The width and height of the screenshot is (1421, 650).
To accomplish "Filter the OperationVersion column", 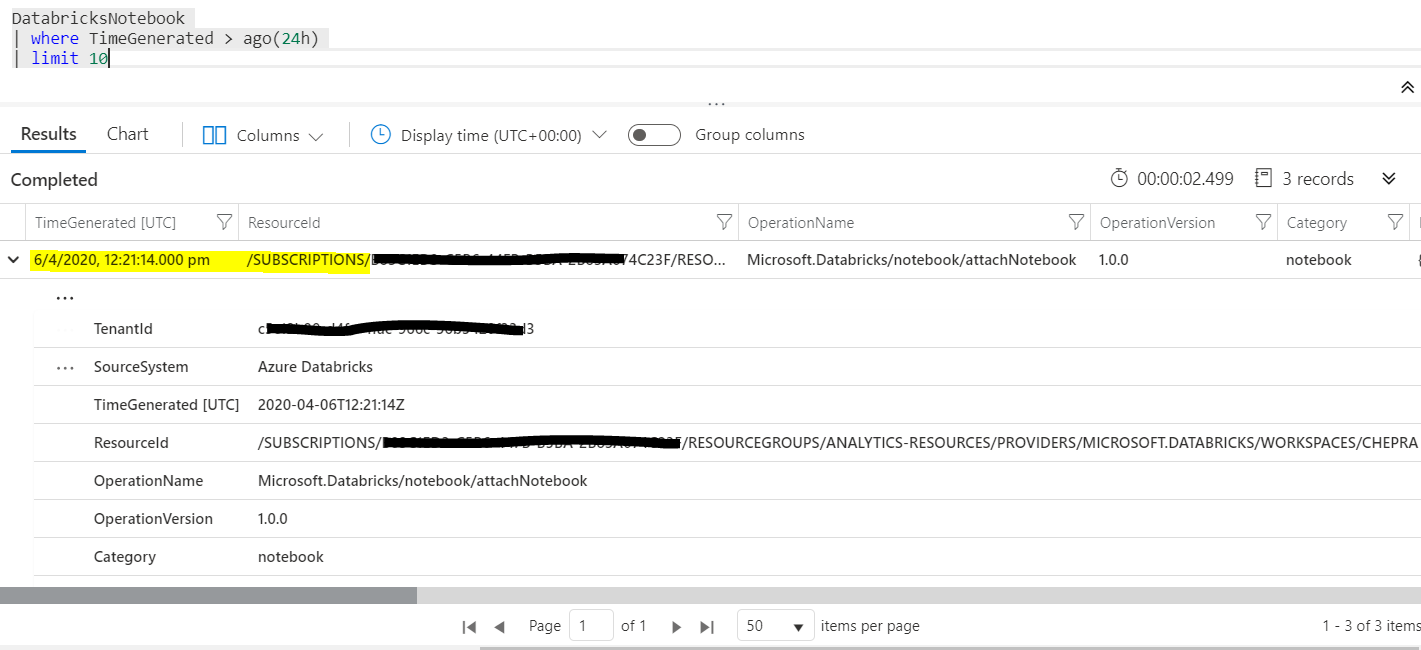I will click(1263, 222).
